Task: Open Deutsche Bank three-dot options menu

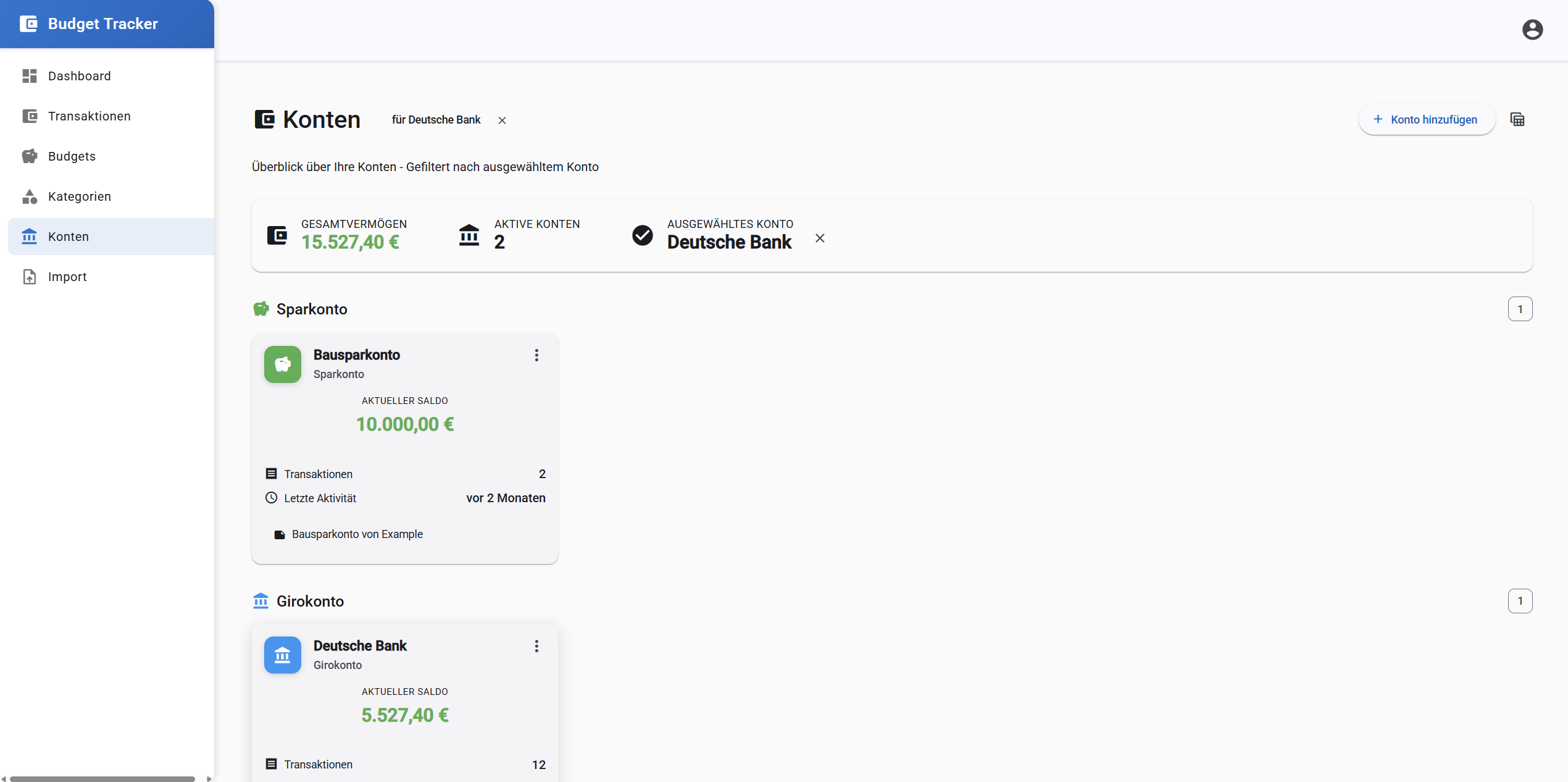Action: click(536, 646)
